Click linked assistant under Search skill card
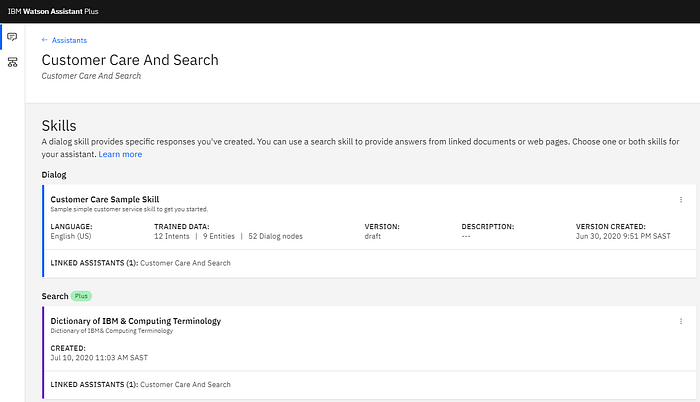The width and height of the screenshot is (700, 402). pos(185,385)
